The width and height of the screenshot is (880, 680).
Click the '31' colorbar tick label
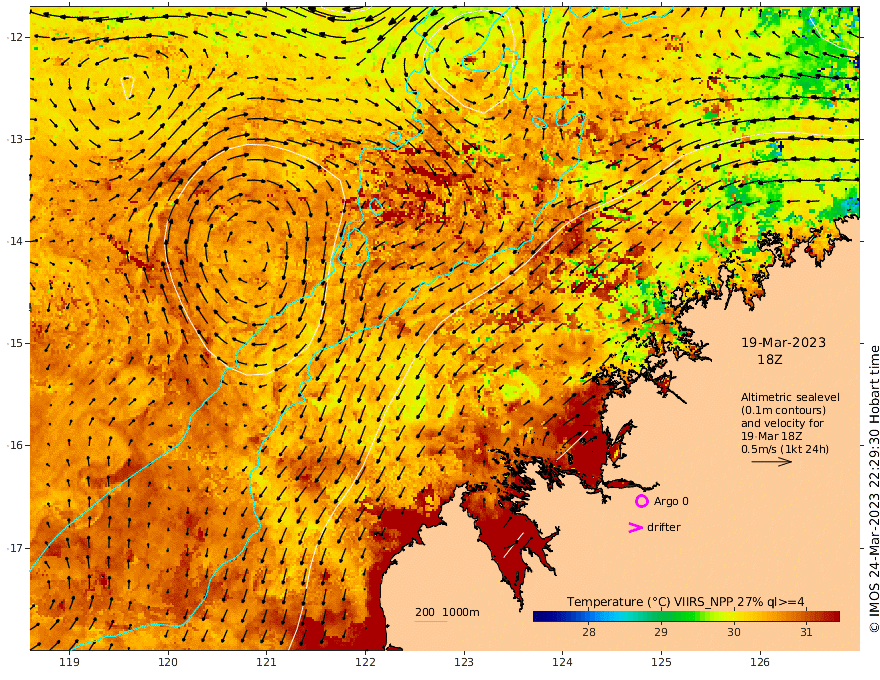click(806, 632)
